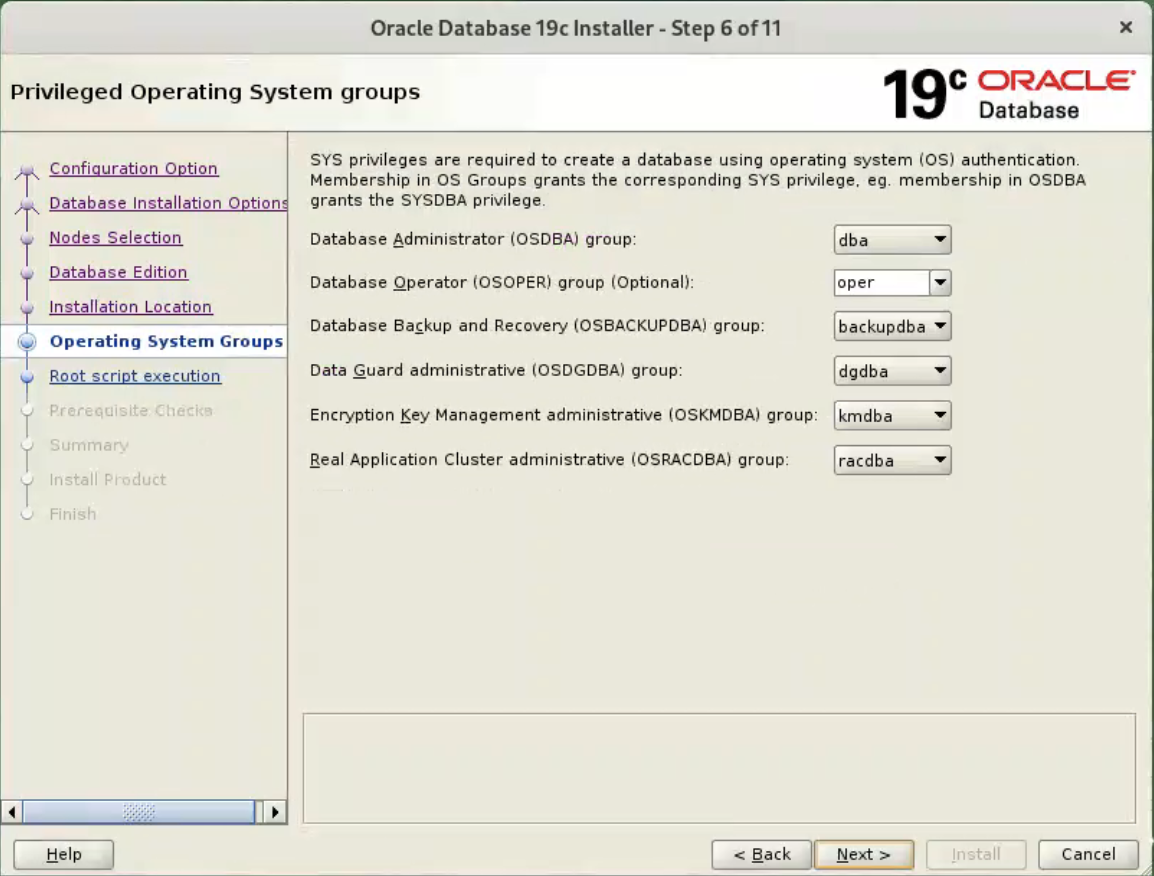
Task: Open the Installation Location step
Action: tap(131, 307)
